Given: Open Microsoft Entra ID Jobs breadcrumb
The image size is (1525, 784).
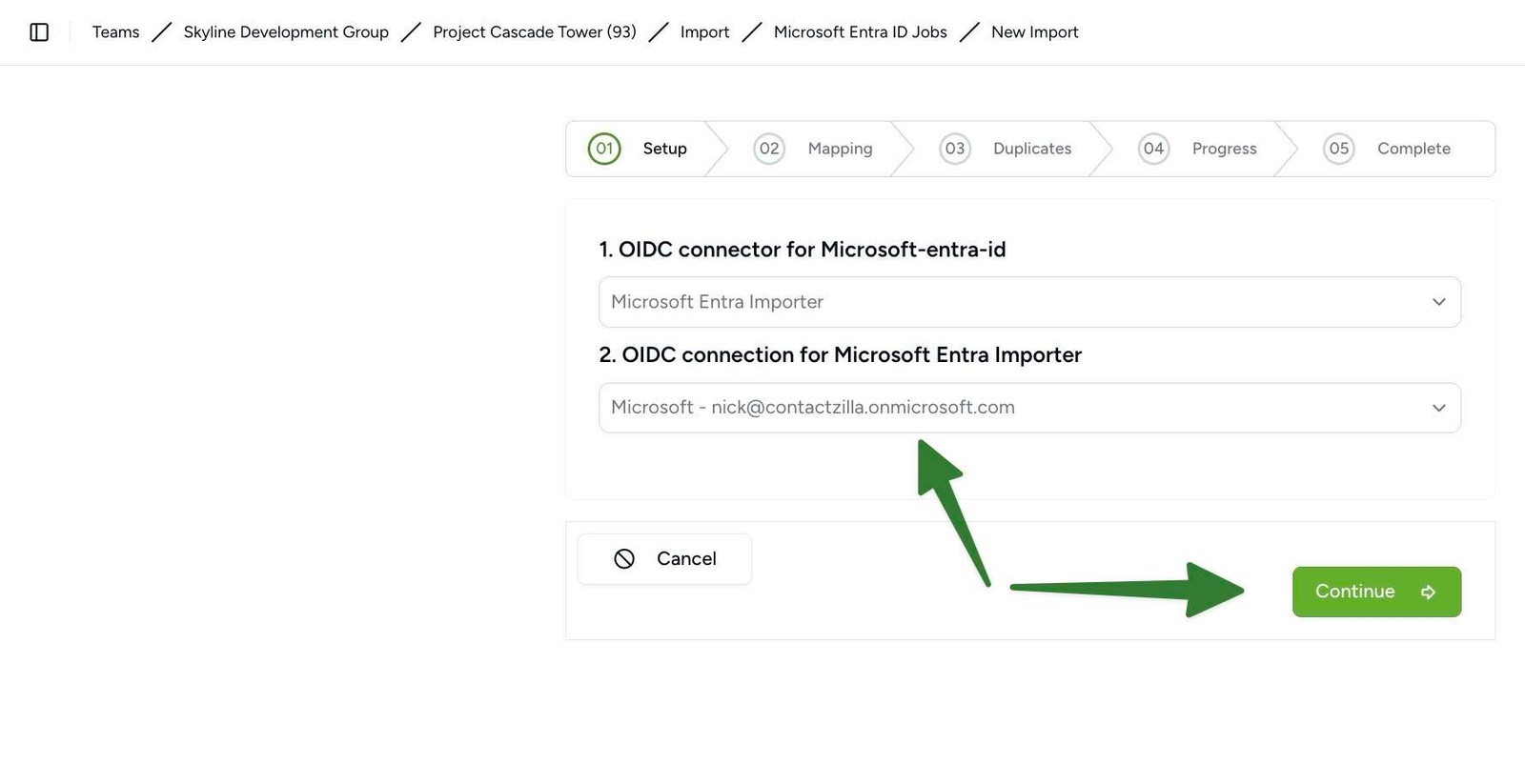Looking at the screenshot, I should click(x=861, y=32).
